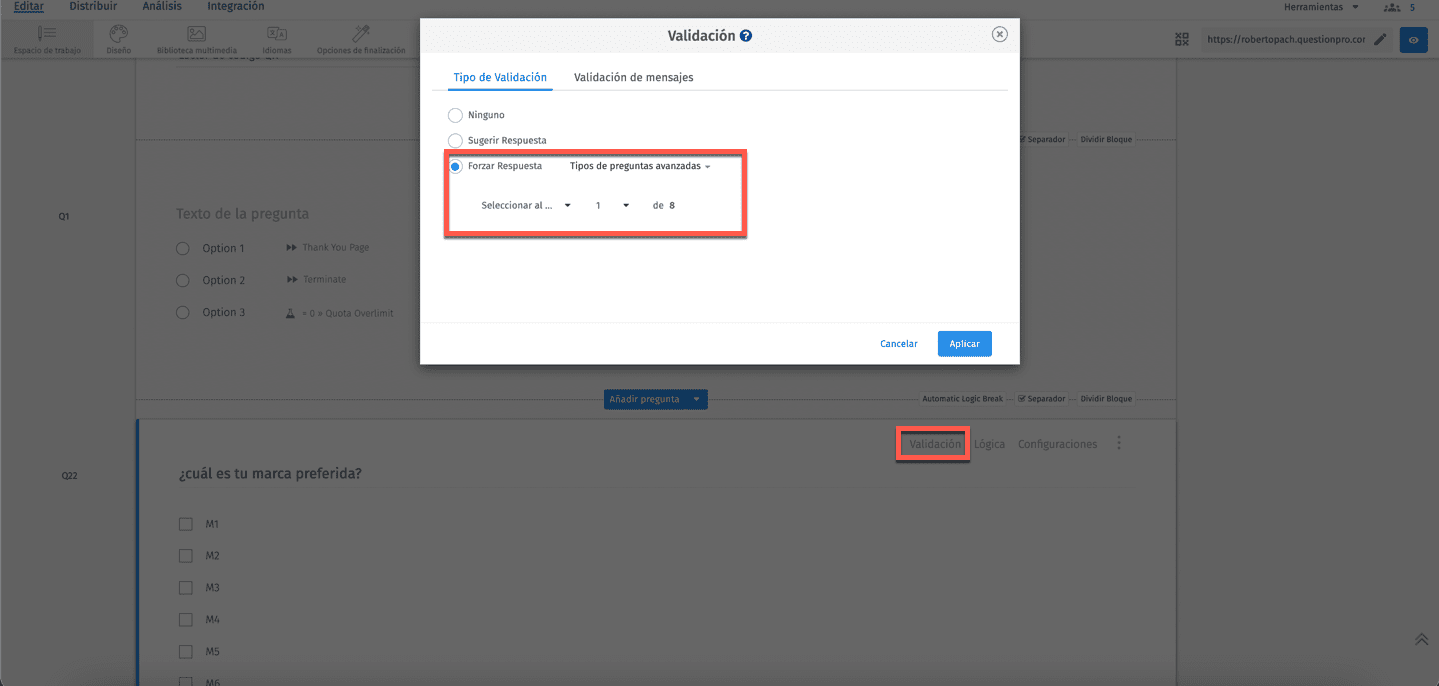Click the Terminate label on Option 2
Screen dimensions: 1439x686
click(325, 280)
